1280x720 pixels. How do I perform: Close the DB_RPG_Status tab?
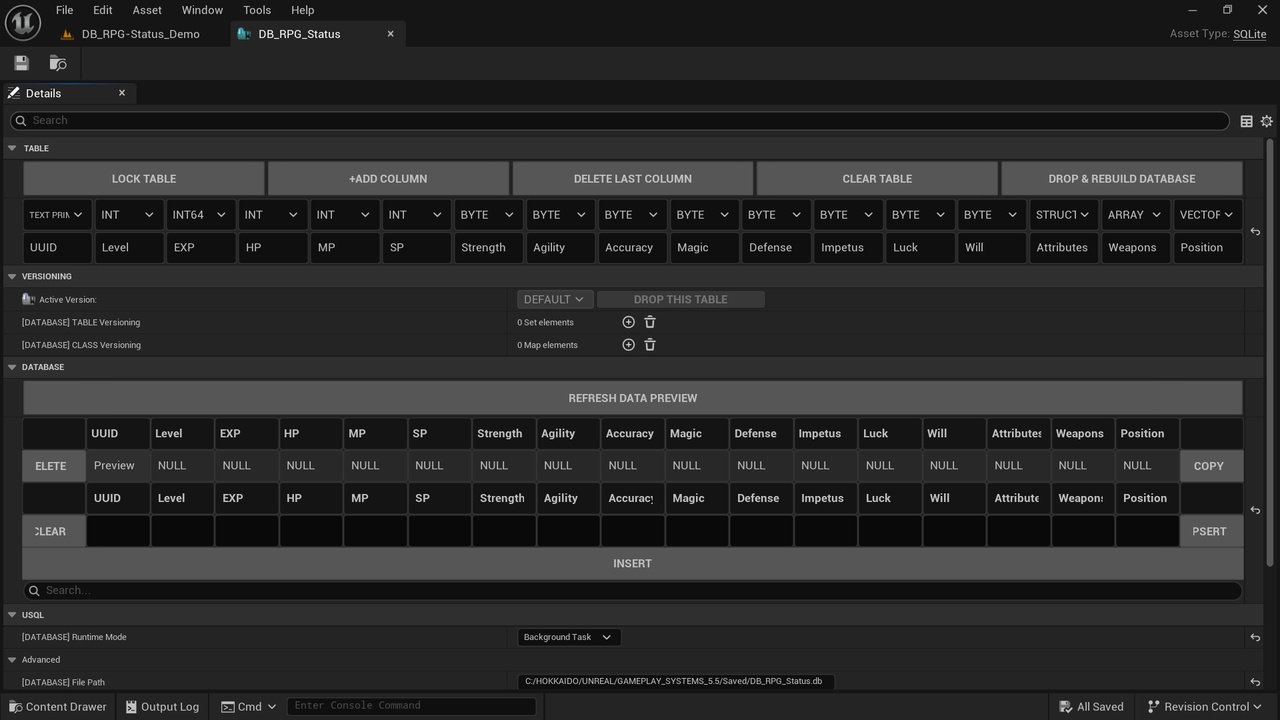pyautogui.click(x=390, y=34)
